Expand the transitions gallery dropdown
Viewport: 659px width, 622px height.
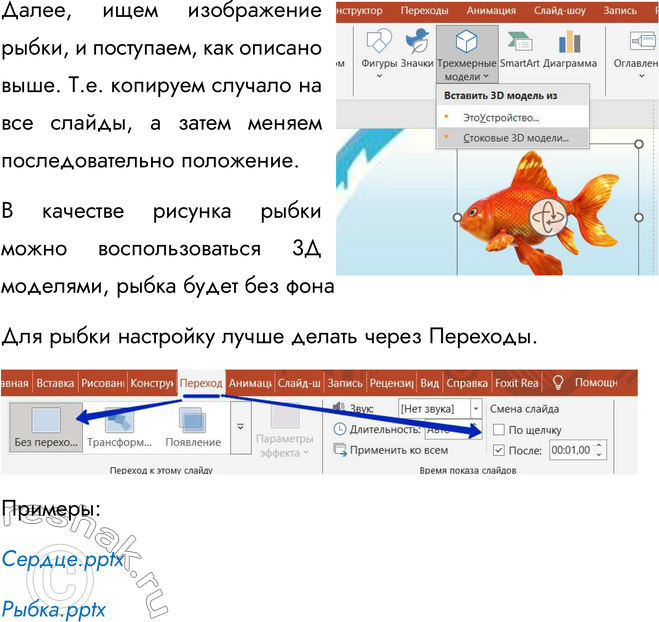coord(239,425)
